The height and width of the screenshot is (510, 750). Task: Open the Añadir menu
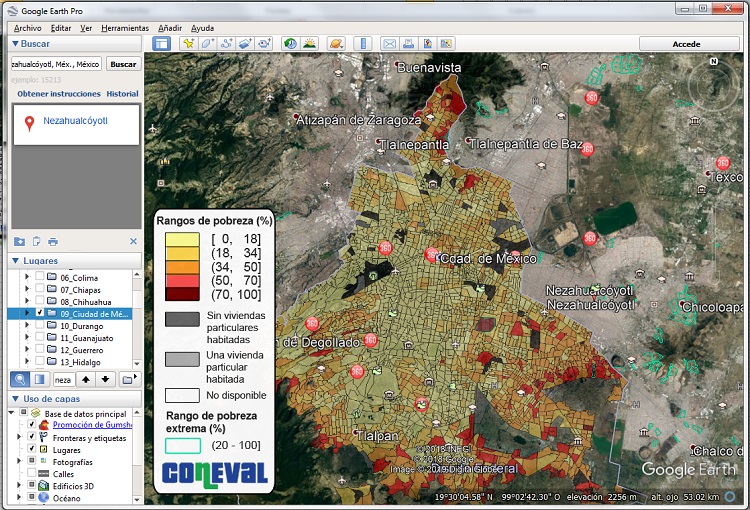click(x=169, y=28)
